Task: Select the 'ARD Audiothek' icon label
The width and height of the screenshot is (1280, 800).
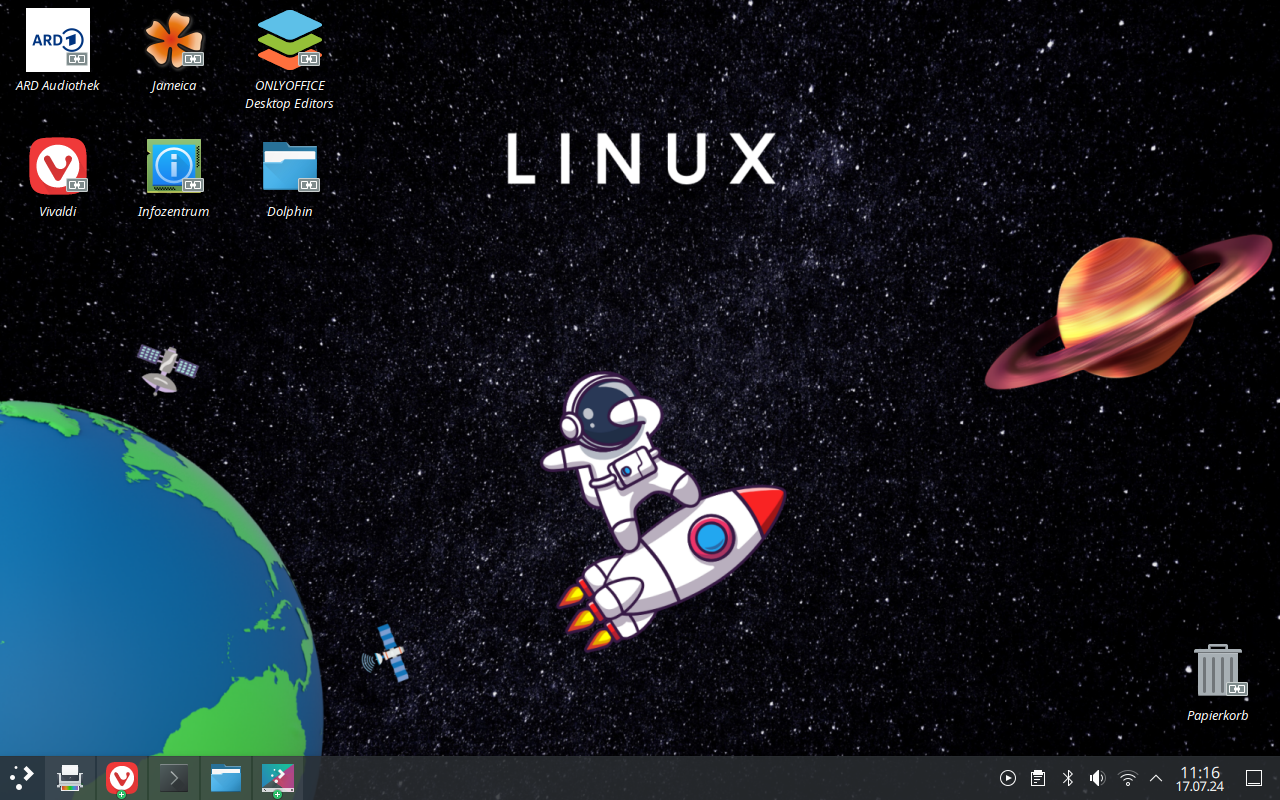Action: tap(58, 86)
